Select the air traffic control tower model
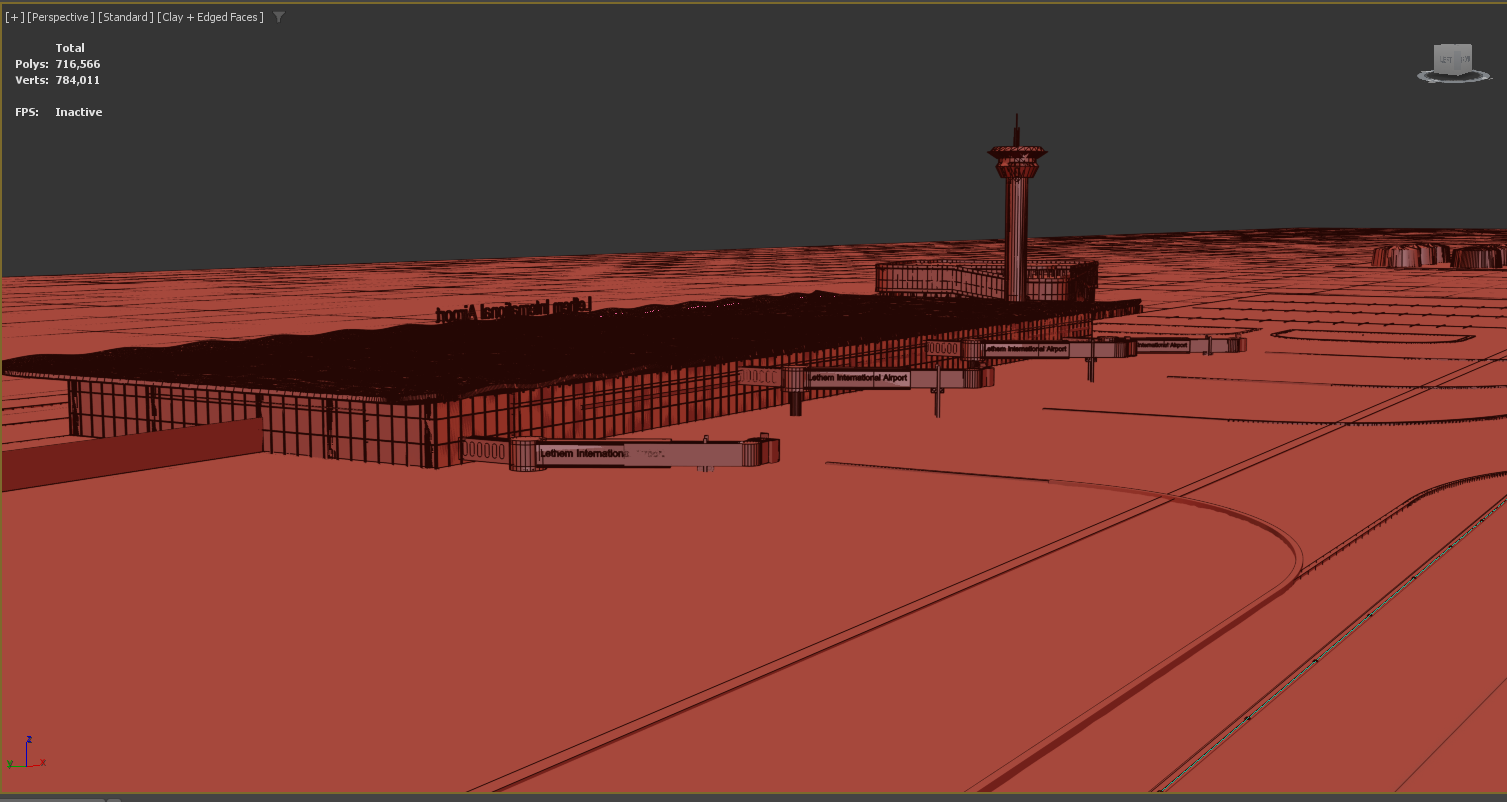 click(x=1017, y=208)
